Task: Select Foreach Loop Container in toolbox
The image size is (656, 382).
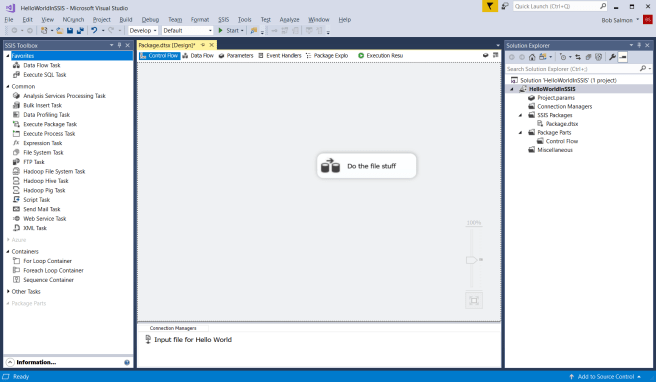Action: pyautogui.click(x=53, y=270)
